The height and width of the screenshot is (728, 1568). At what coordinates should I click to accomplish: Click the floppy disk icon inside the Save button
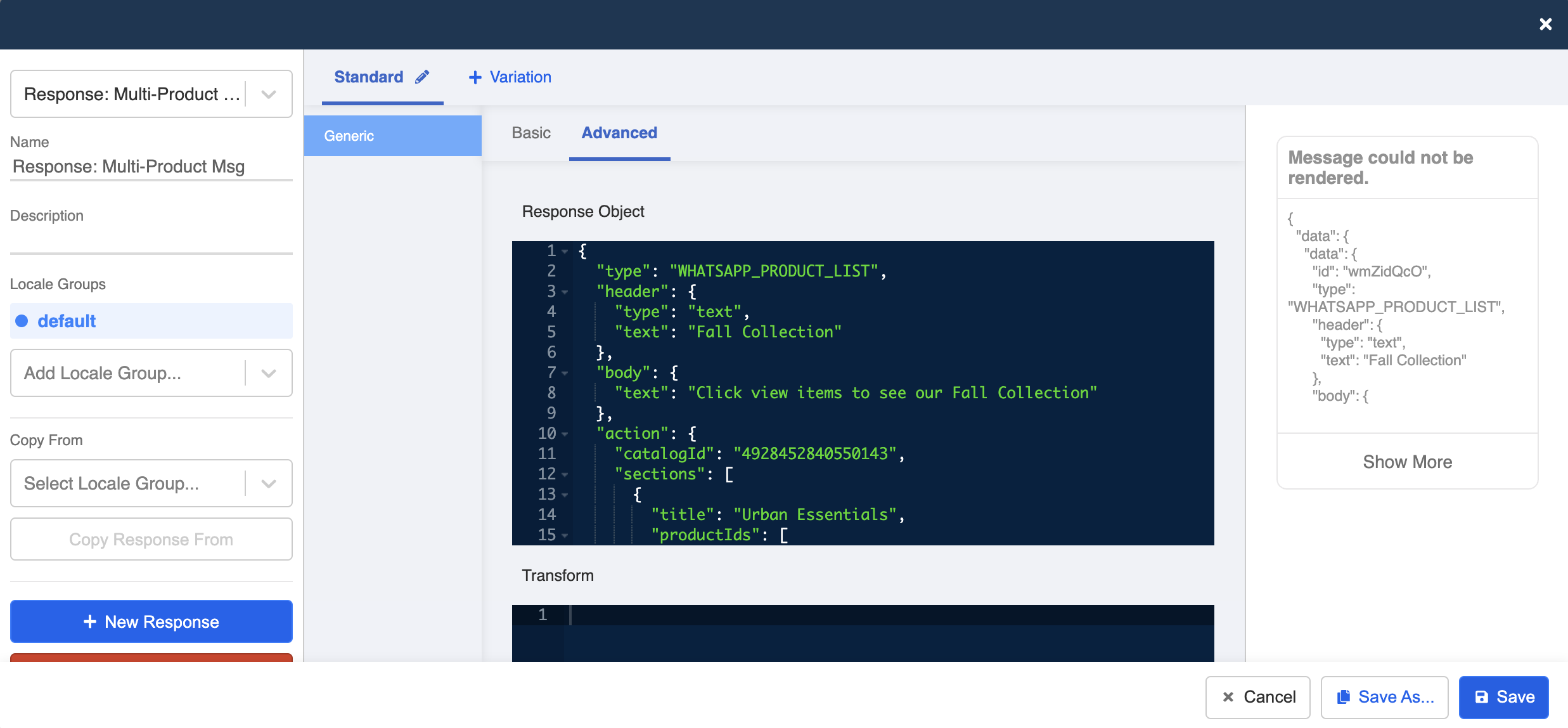tap(1482, 697)
